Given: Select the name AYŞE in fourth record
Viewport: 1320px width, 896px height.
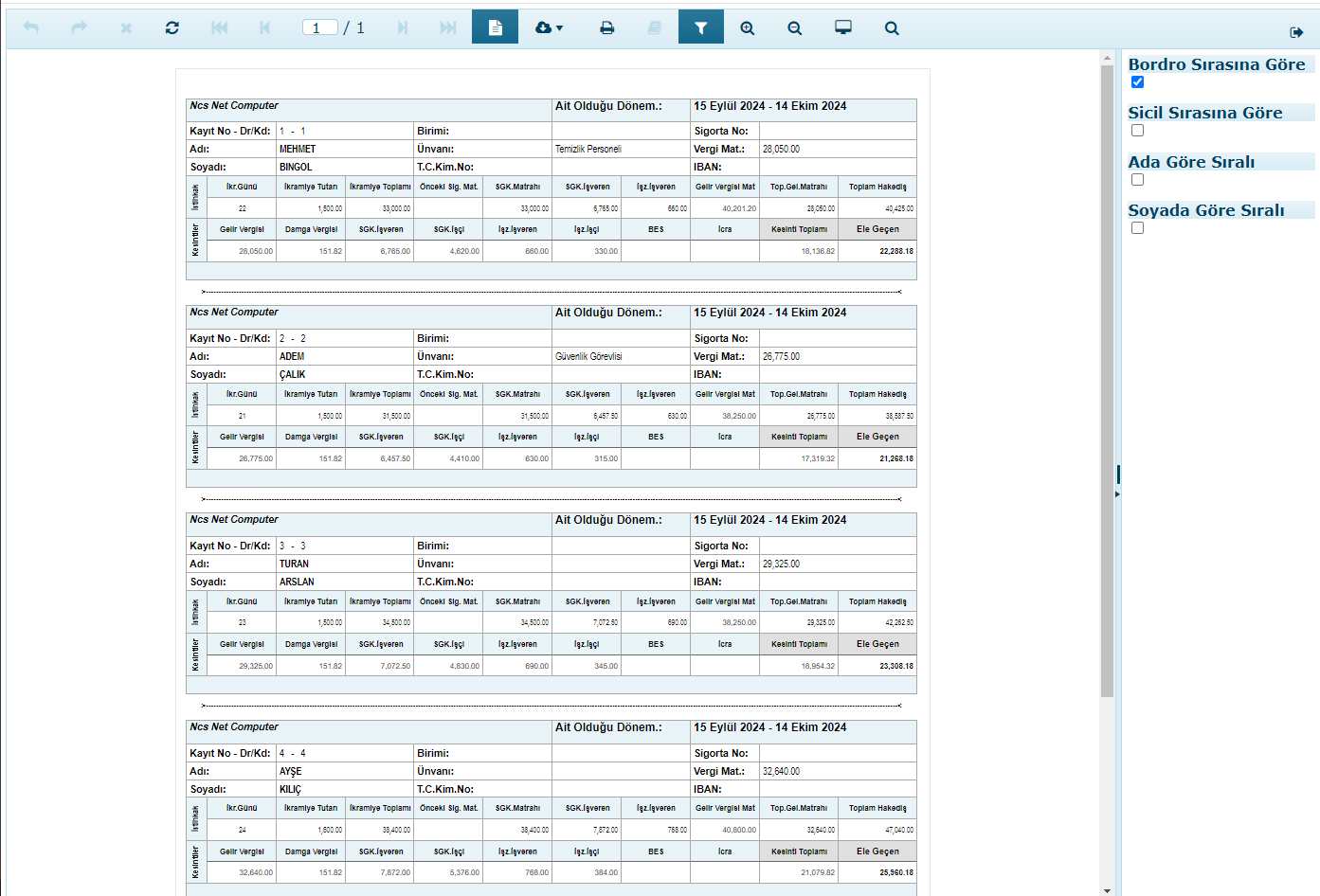Looking at the screenshot, I should click(x=290, y=771).
